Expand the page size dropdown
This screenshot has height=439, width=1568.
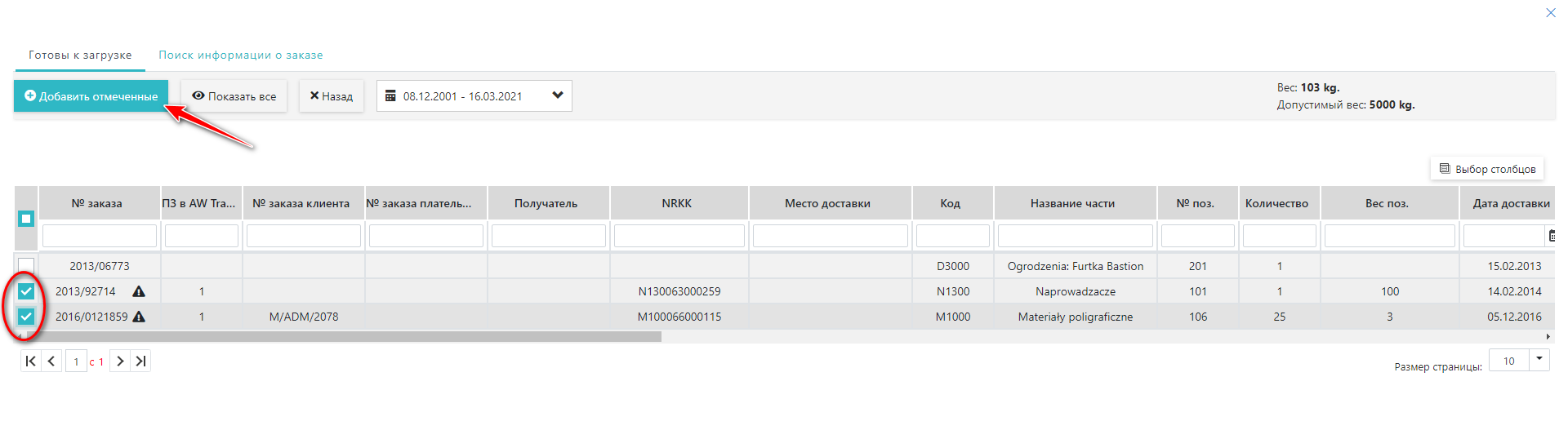[x=1539, y=360]
